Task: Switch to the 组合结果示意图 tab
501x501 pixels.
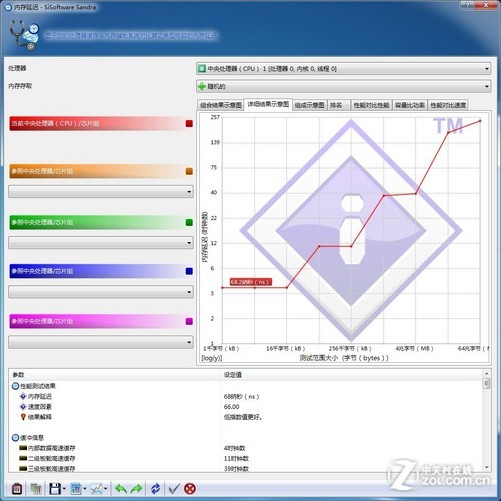Action: pos(221,105)
